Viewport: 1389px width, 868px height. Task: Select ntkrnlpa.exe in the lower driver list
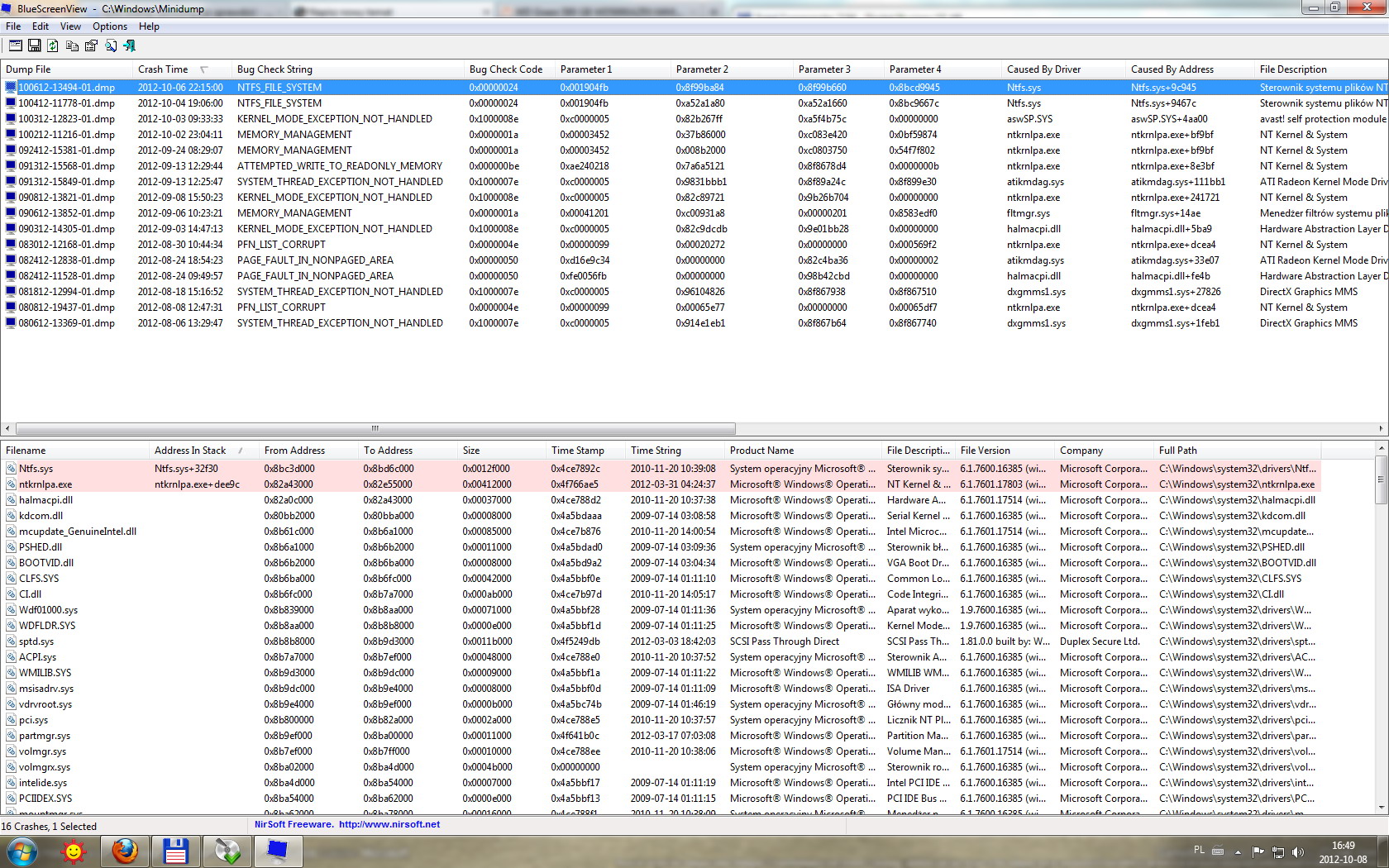pos(661,484)
